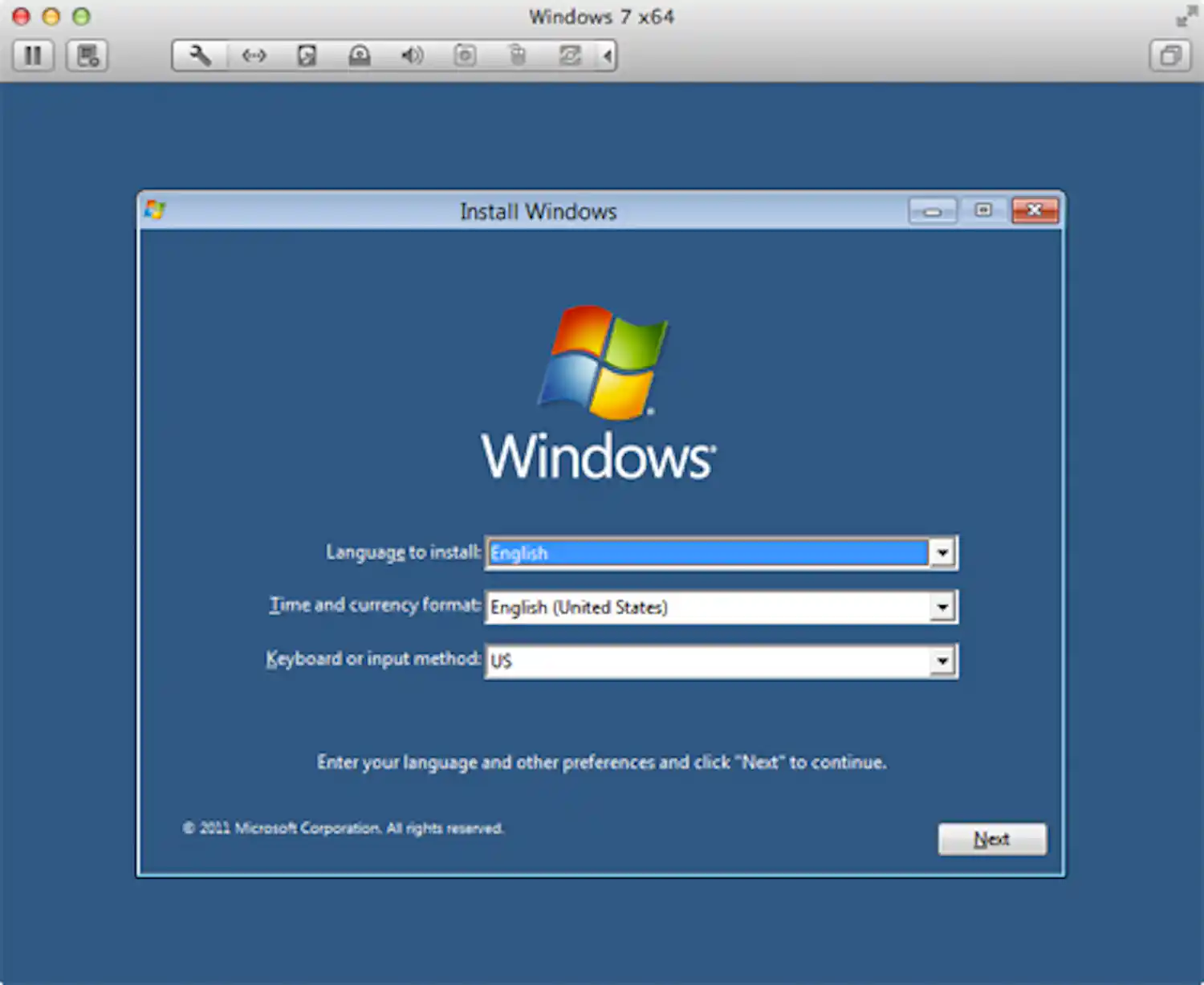Collapse the device toolbar with the arrow
Image resolution: width=1204 pixels, height=985 pixels.
(608, 55)
